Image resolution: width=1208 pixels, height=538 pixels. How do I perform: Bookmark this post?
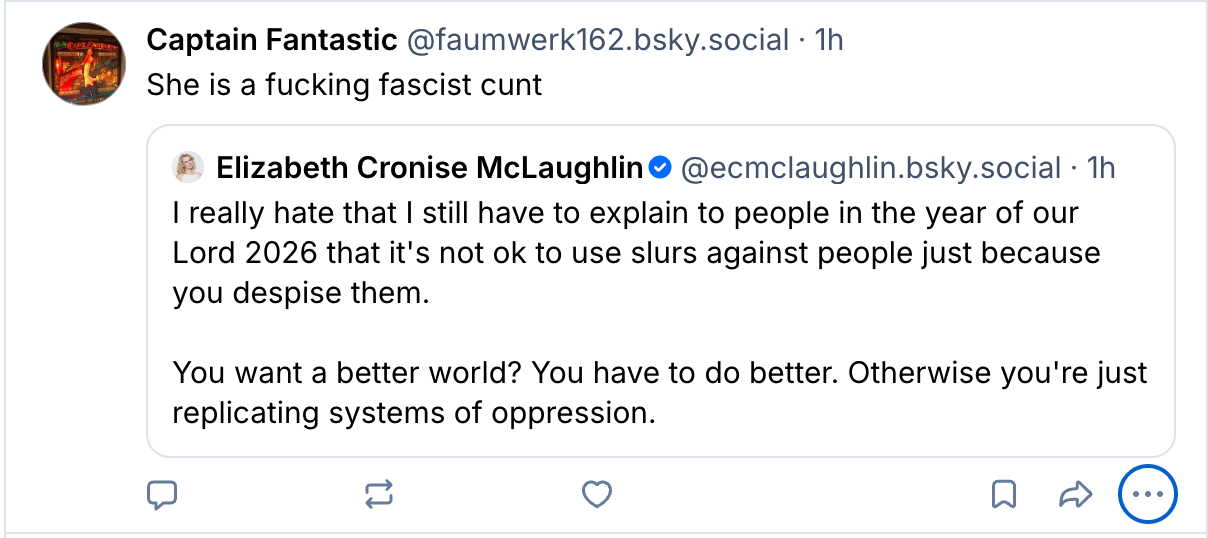(1004, 494)
